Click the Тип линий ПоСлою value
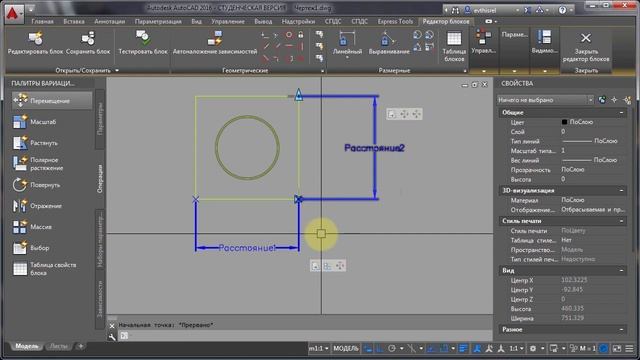 (x=590, y=141)
